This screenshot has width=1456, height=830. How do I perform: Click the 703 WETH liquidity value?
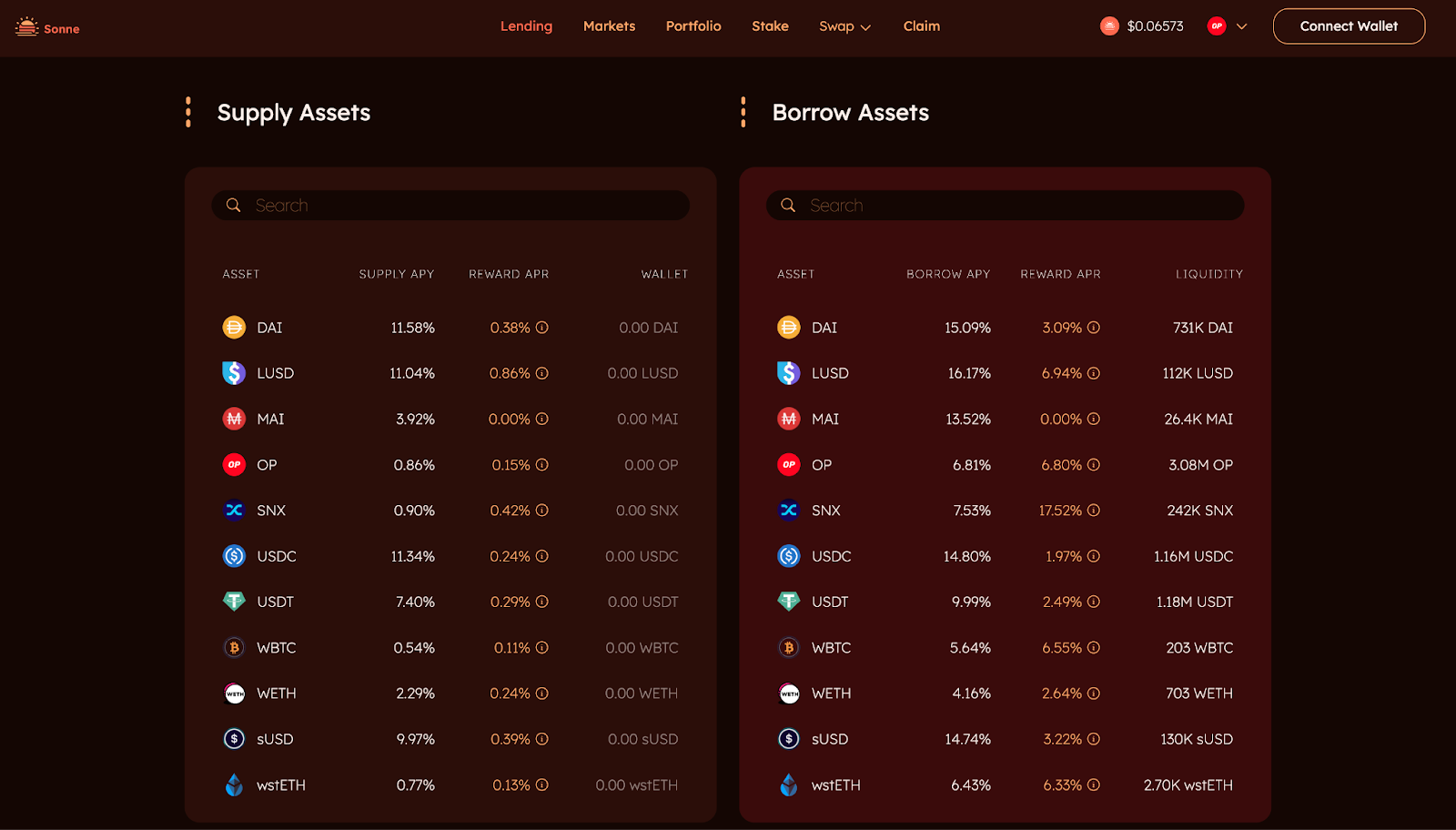pos(1199,693)
